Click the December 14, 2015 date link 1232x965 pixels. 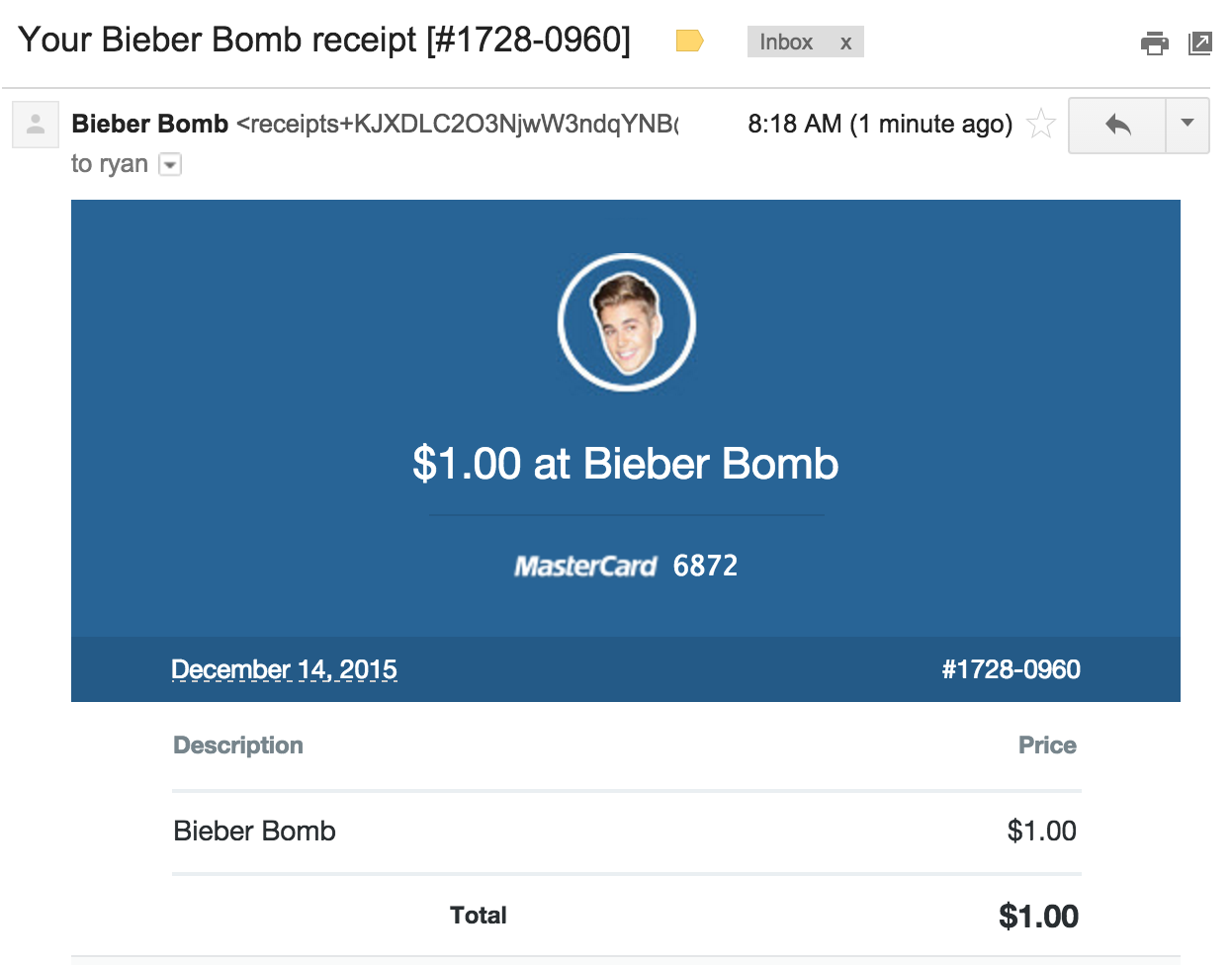click(284, 669)
